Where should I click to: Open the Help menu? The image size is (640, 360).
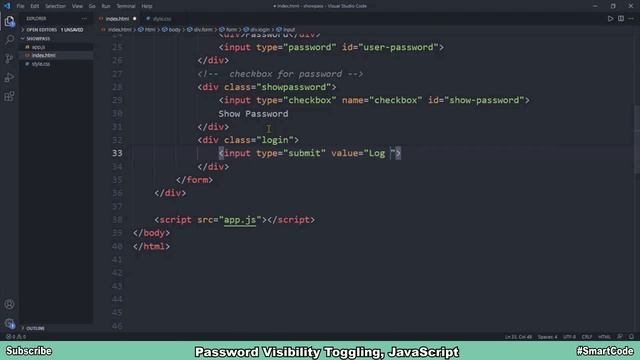[147, 6]
